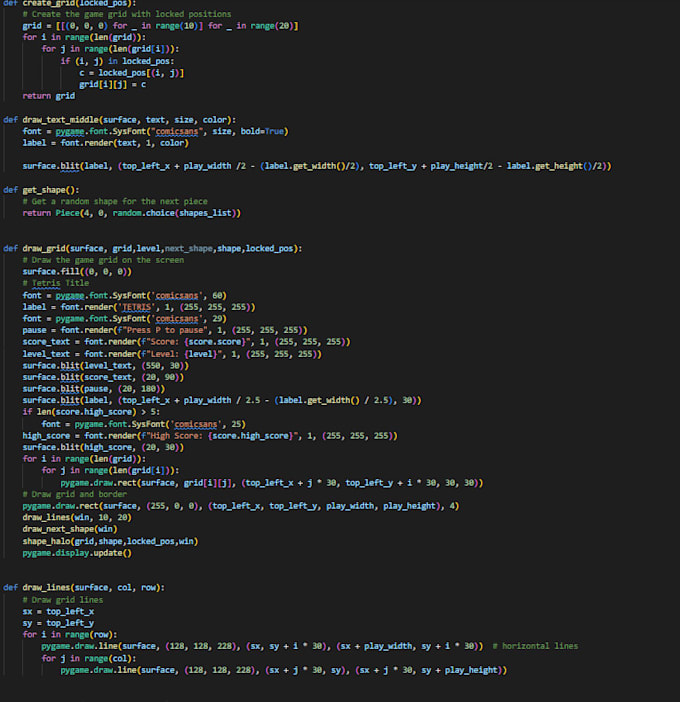Select the 'return grid' statement
This screenshot has height=702, width=680.
49,96
